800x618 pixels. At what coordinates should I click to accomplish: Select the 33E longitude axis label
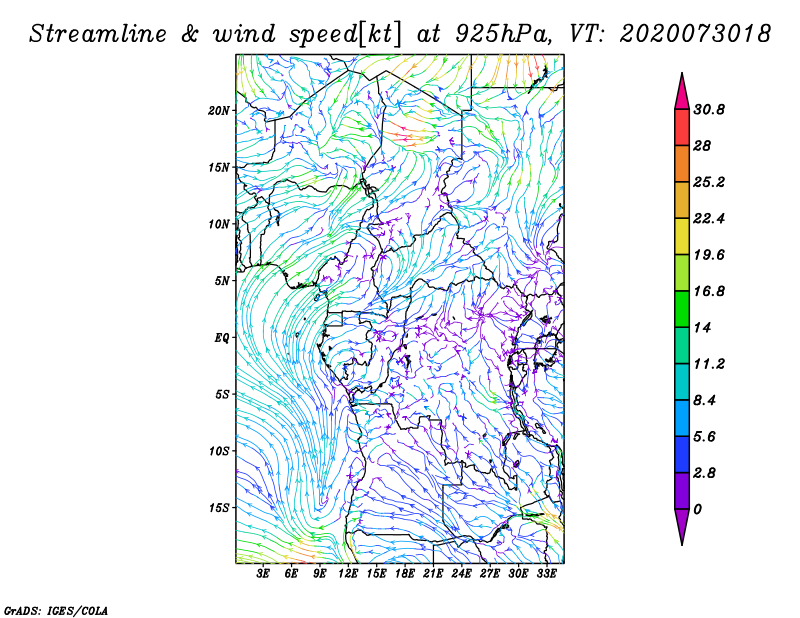tap(547, 574)
